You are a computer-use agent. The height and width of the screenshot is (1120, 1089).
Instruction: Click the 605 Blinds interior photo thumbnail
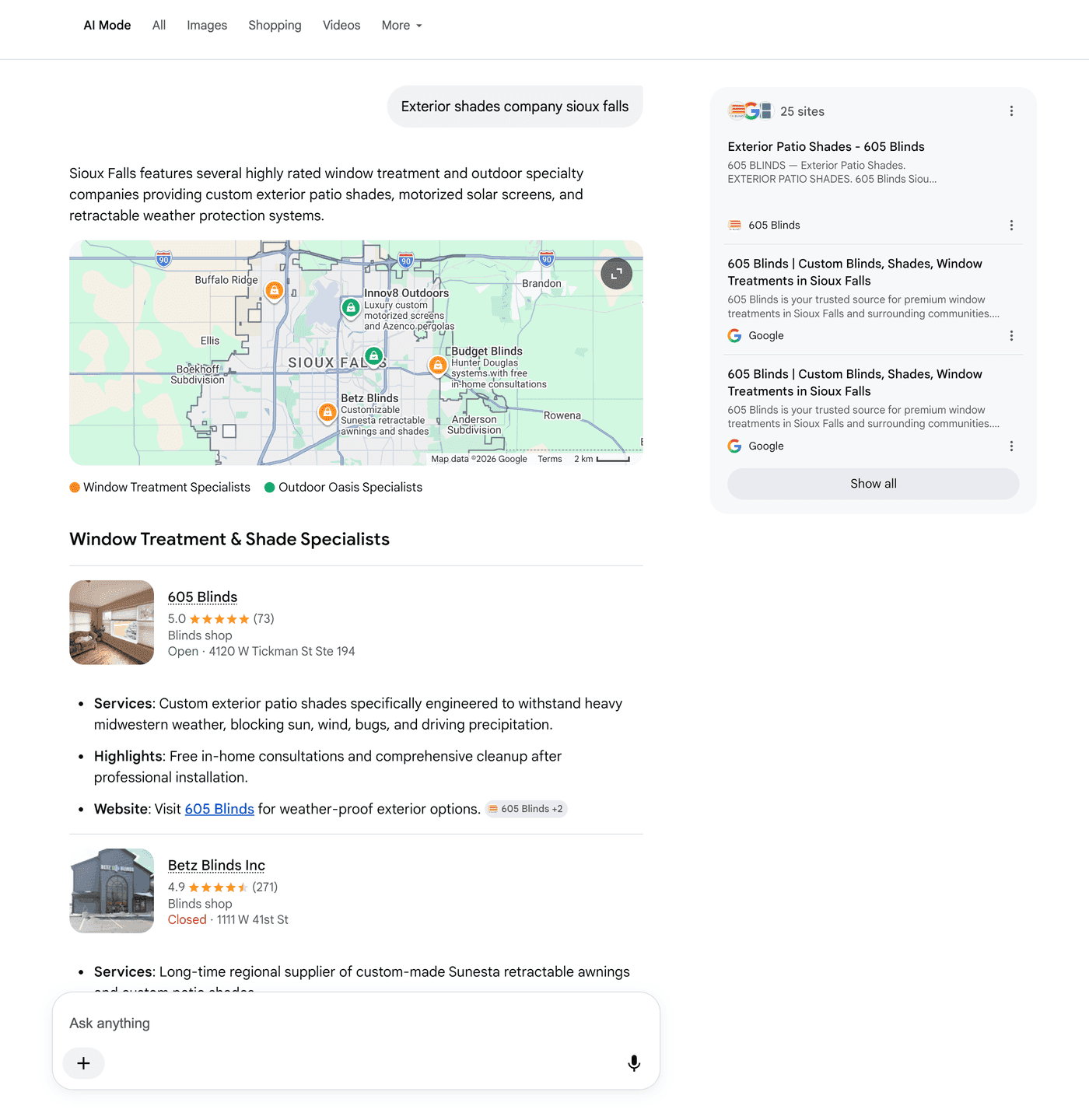point(112,622)
